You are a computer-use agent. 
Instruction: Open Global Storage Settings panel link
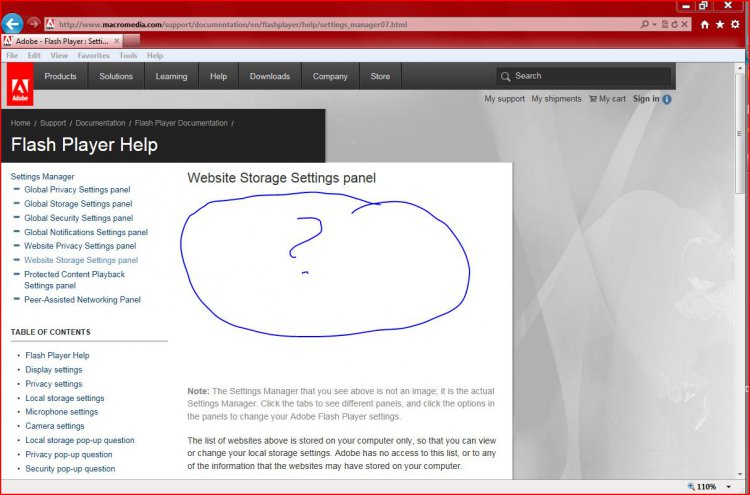pyautogui.click(x=78, y=204)
